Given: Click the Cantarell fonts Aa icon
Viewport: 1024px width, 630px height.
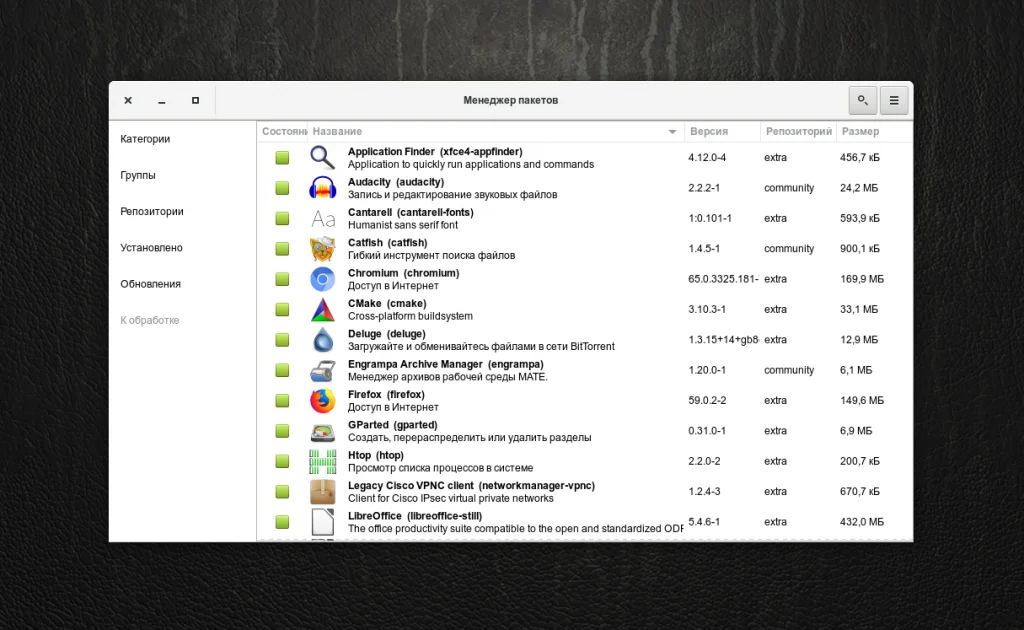Looking at the screenshot, I should pos(323,218).
